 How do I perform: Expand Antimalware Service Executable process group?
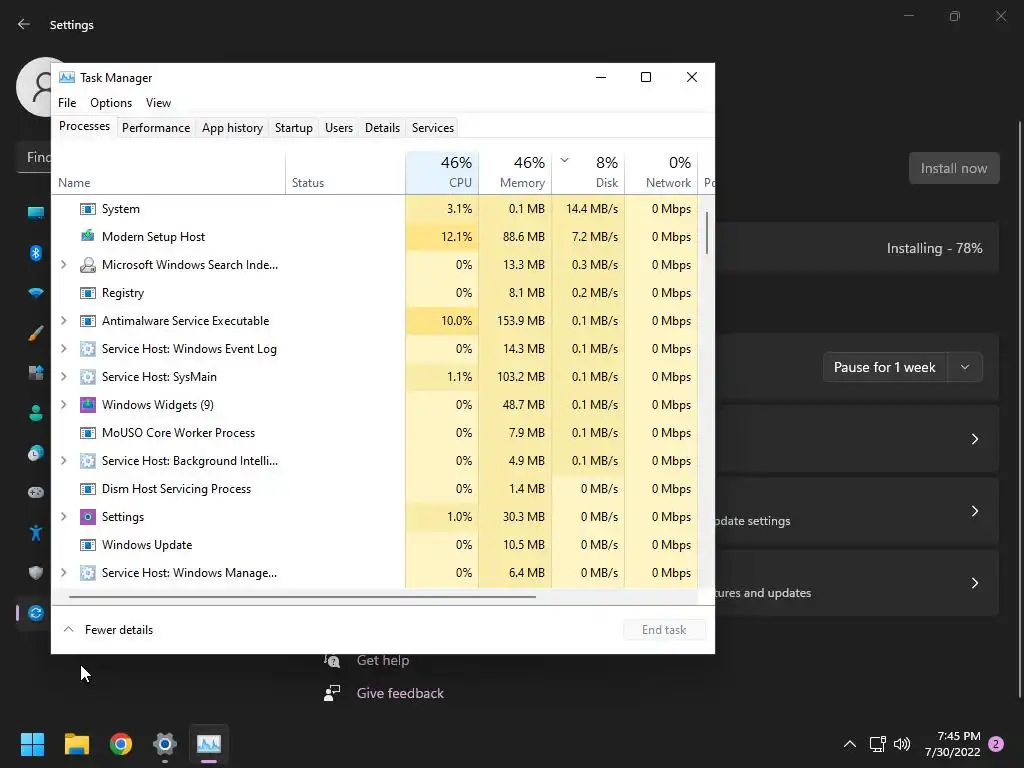tap(63, 321)
